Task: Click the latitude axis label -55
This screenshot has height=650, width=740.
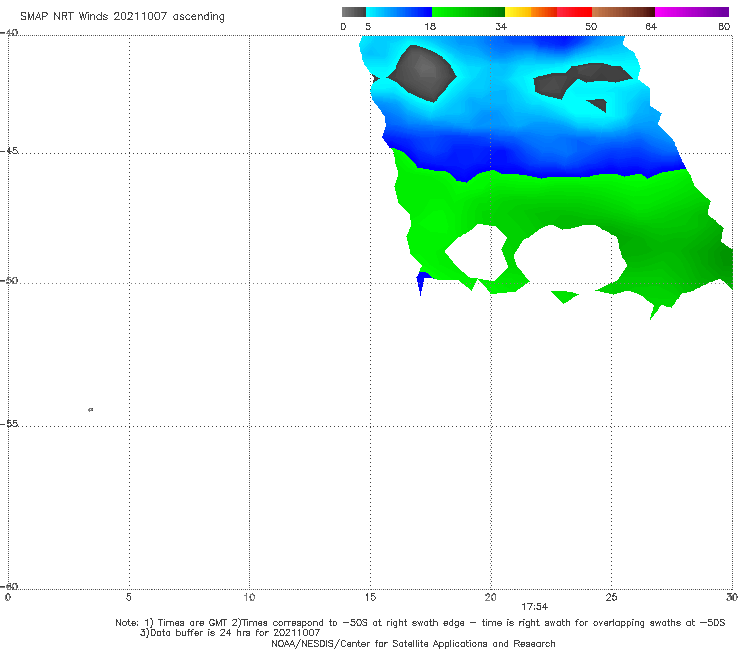Action: (x=9, y=423)
